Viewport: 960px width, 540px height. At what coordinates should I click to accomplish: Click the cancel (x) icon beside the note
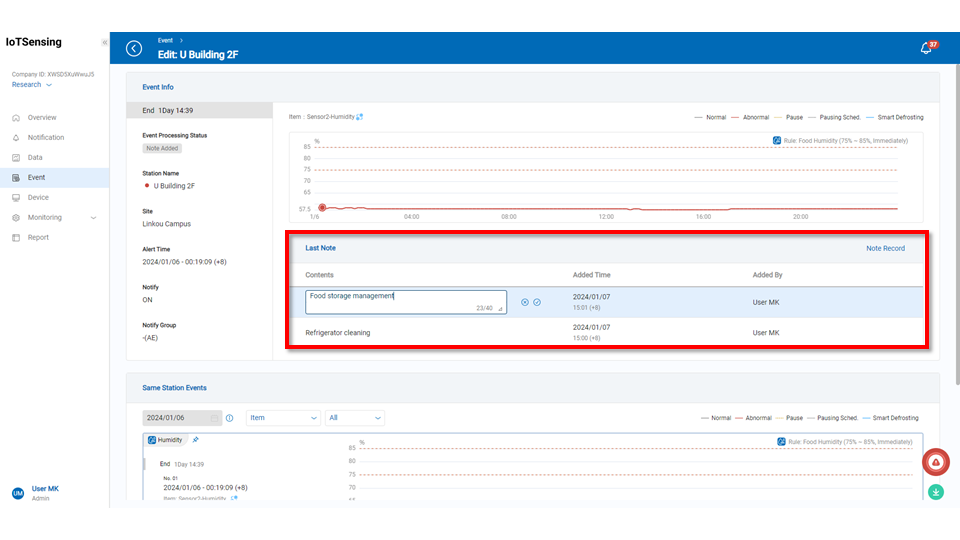[525, 302]
